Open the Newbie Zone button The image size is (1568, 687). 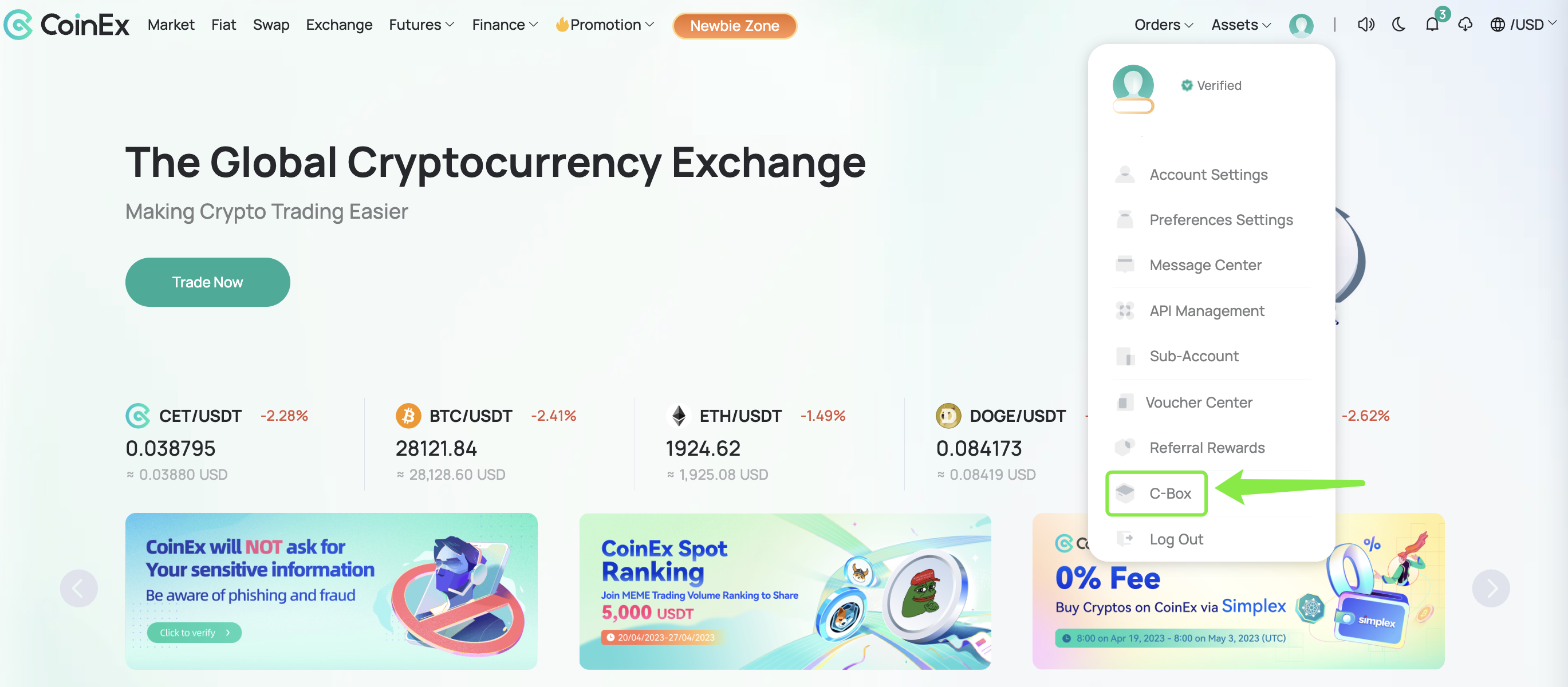(734, 26)
